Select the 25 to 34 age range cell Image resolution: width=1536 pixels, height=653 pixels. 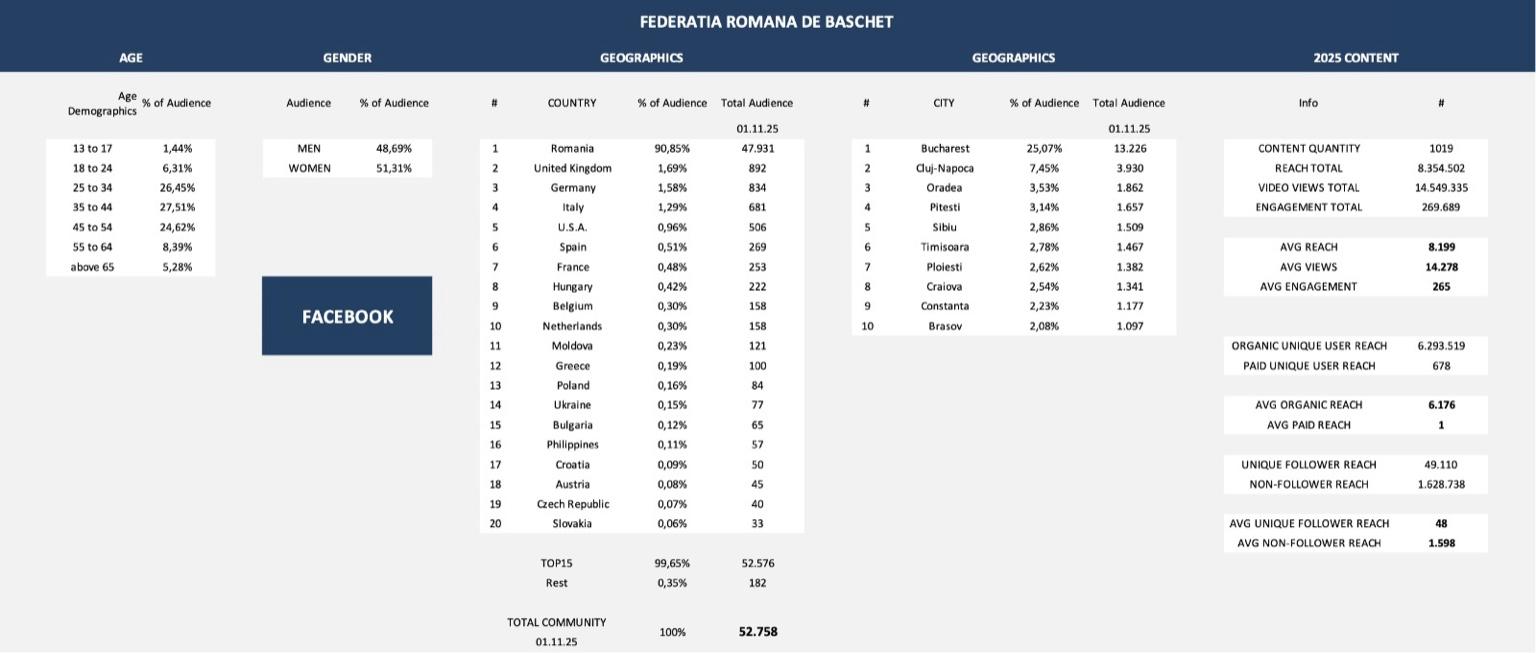pos(92,188)
